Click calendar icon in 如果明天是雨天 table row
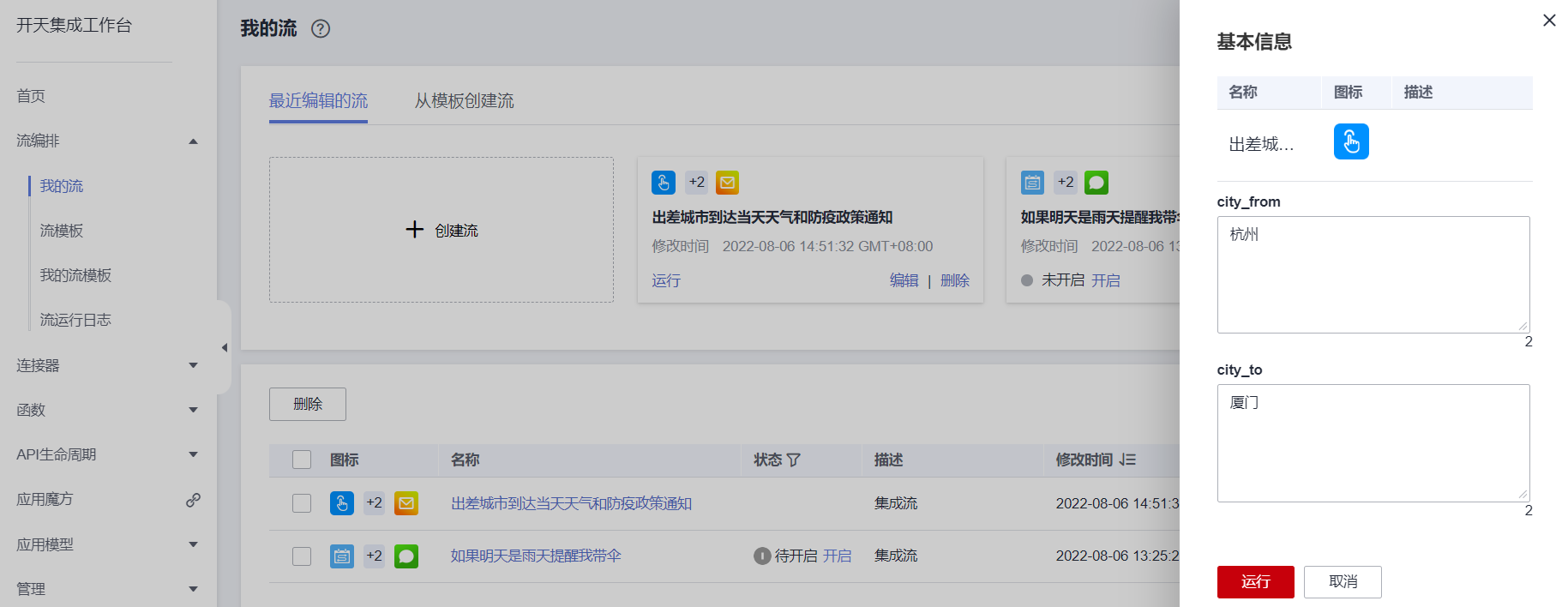 coord(342,556)
